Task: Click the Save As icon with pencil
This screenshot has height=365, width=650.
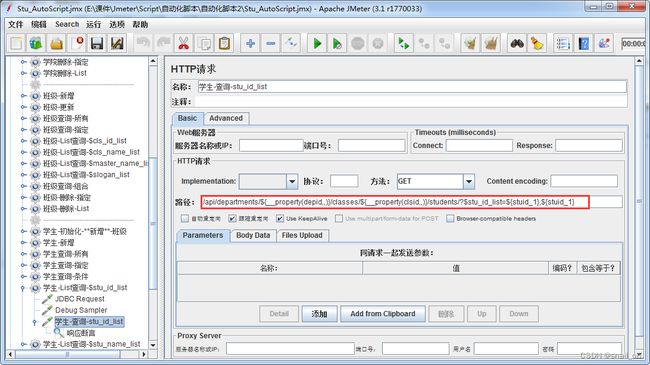Action: [117, 43]
